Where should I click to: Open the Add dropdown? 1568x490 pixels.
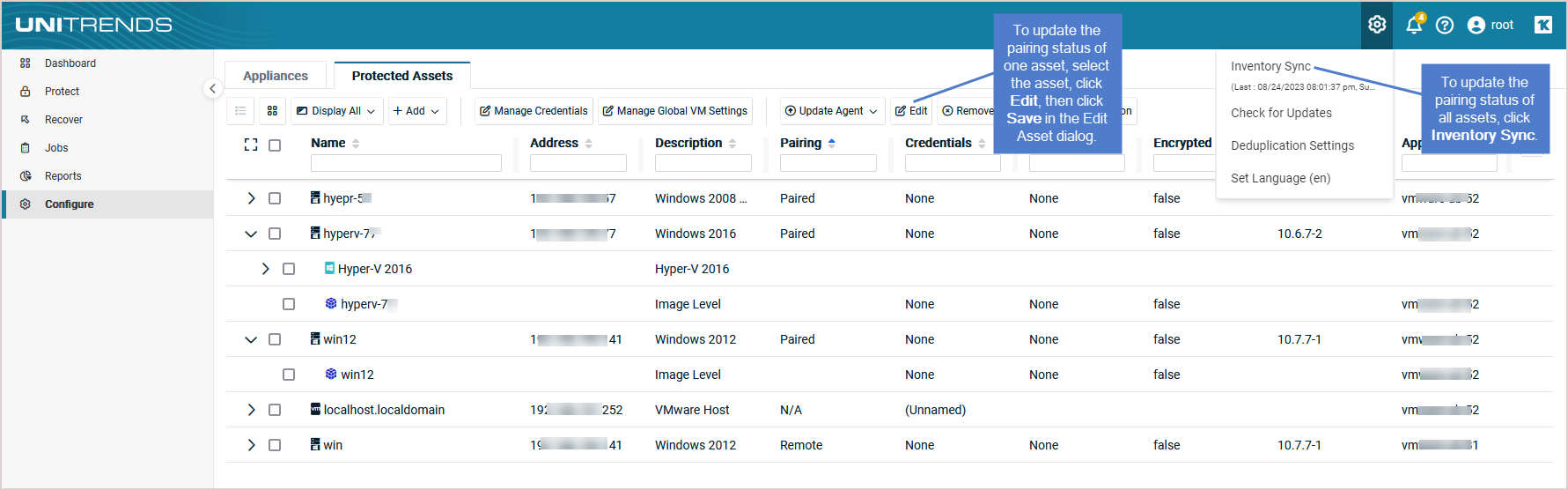point(416,111)
